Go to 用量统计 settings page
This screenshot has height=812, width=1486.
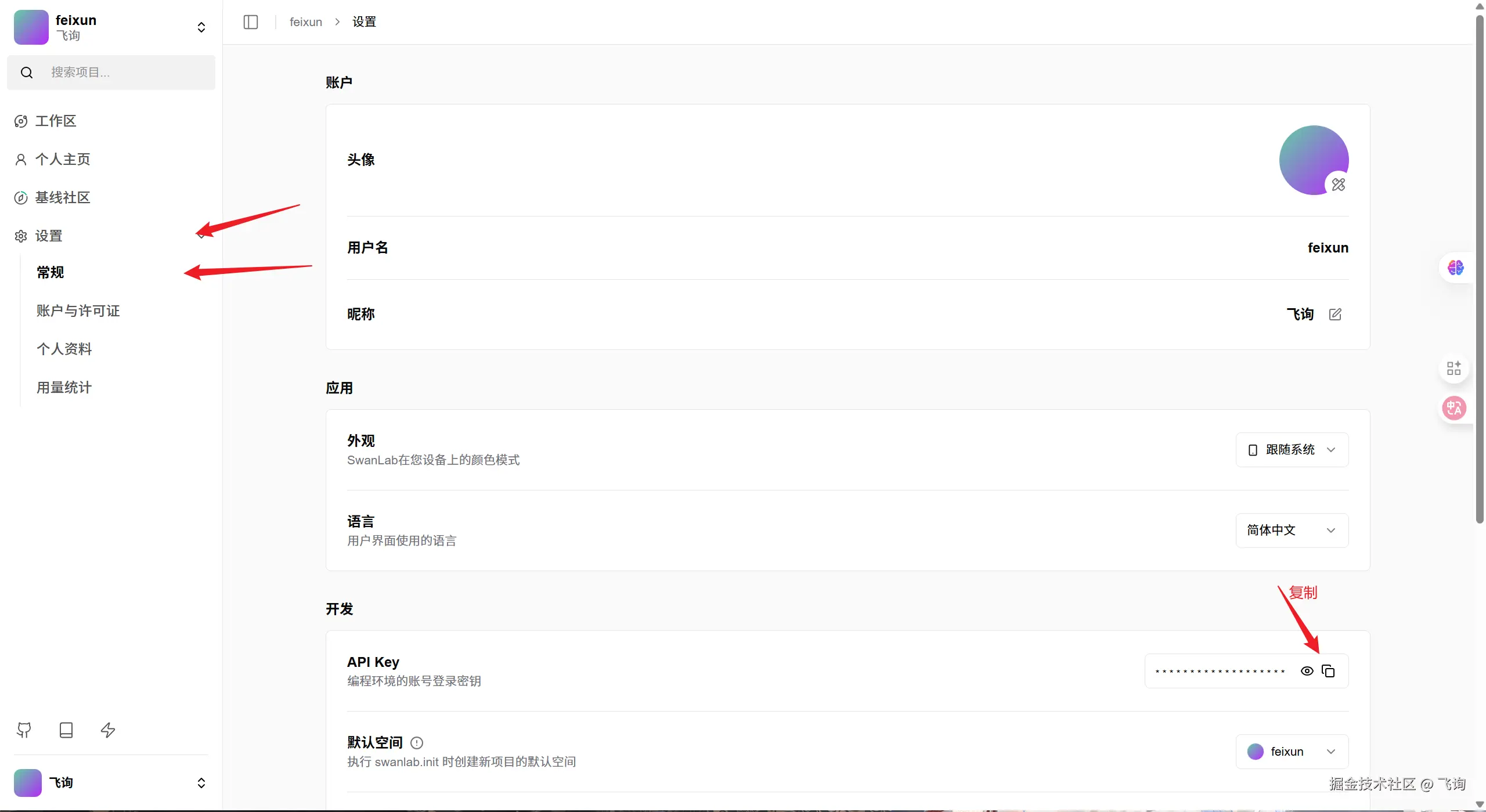click(x=64, y=387)
